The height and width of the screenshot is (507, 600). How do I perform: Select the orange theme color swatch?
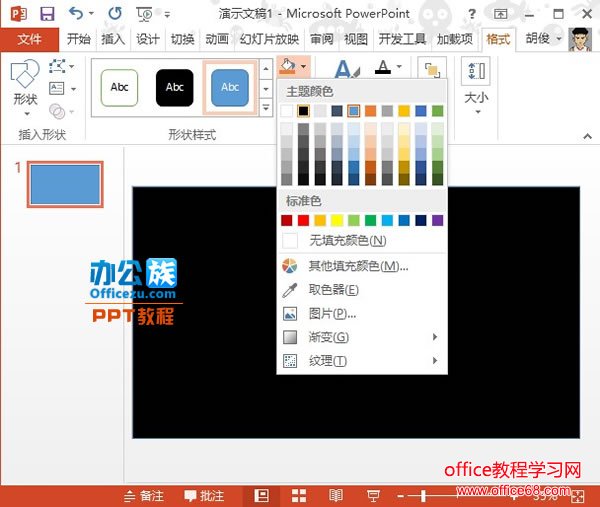[x=370, y=111]
